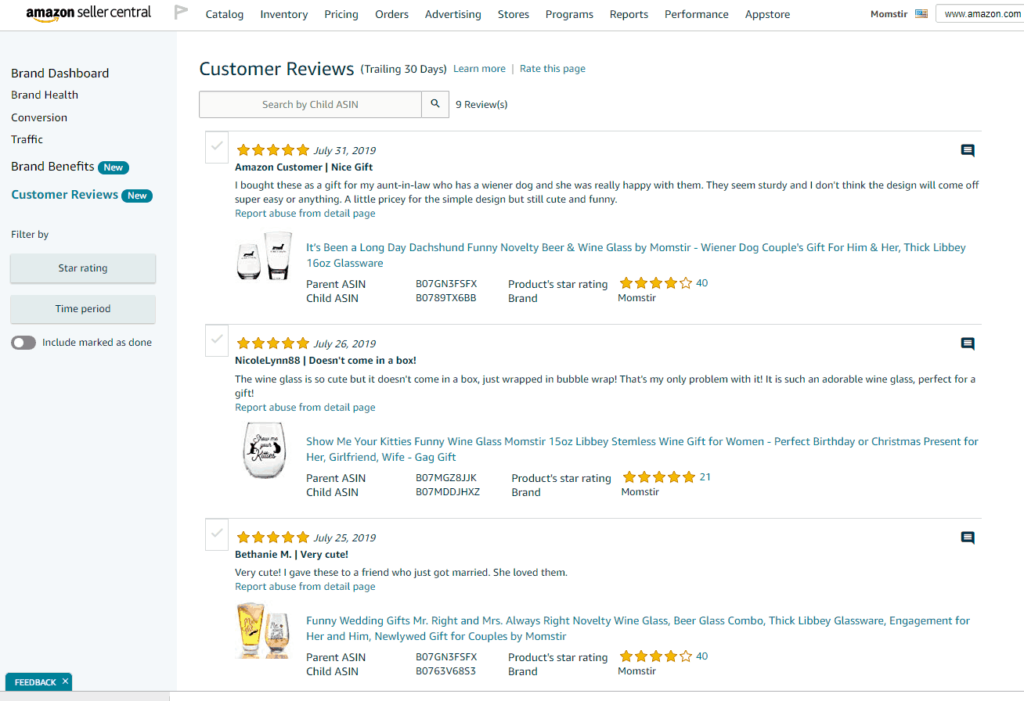Open the Time period filter
The height and width of the screenshot is (701, 1024).
point(82,309)
